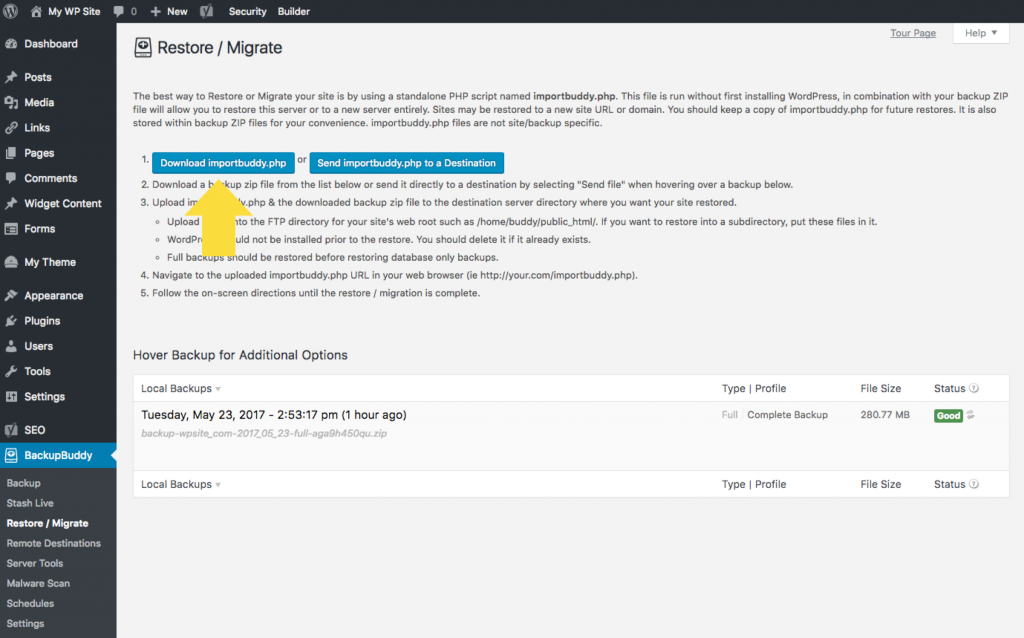Click the home icon beside My WP Site
The height and width of the screenshot is (638, 1024).
37,11
